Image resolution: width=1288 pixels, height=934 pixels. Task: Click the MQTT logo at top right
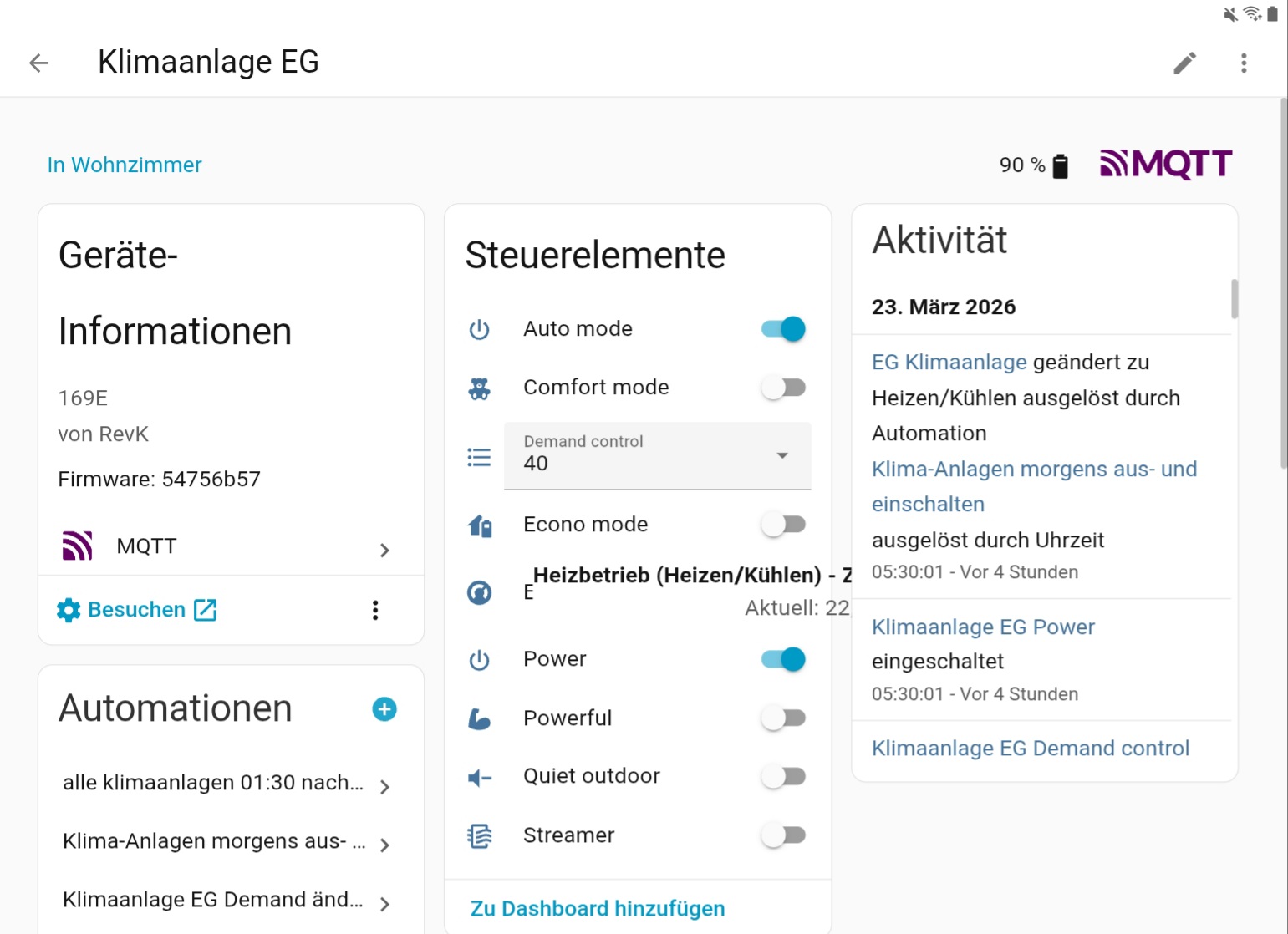pyautogui.click(x=1166, y=164)
